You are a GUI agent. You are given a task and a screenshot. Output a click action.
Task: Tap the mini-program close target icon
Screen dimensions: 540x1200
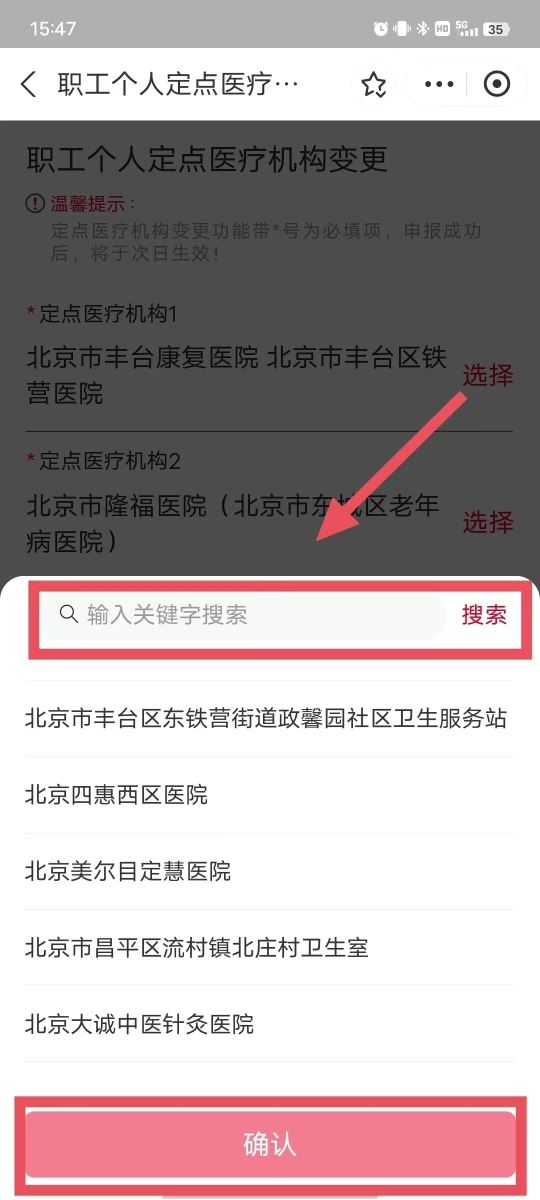tap(497, 85)
